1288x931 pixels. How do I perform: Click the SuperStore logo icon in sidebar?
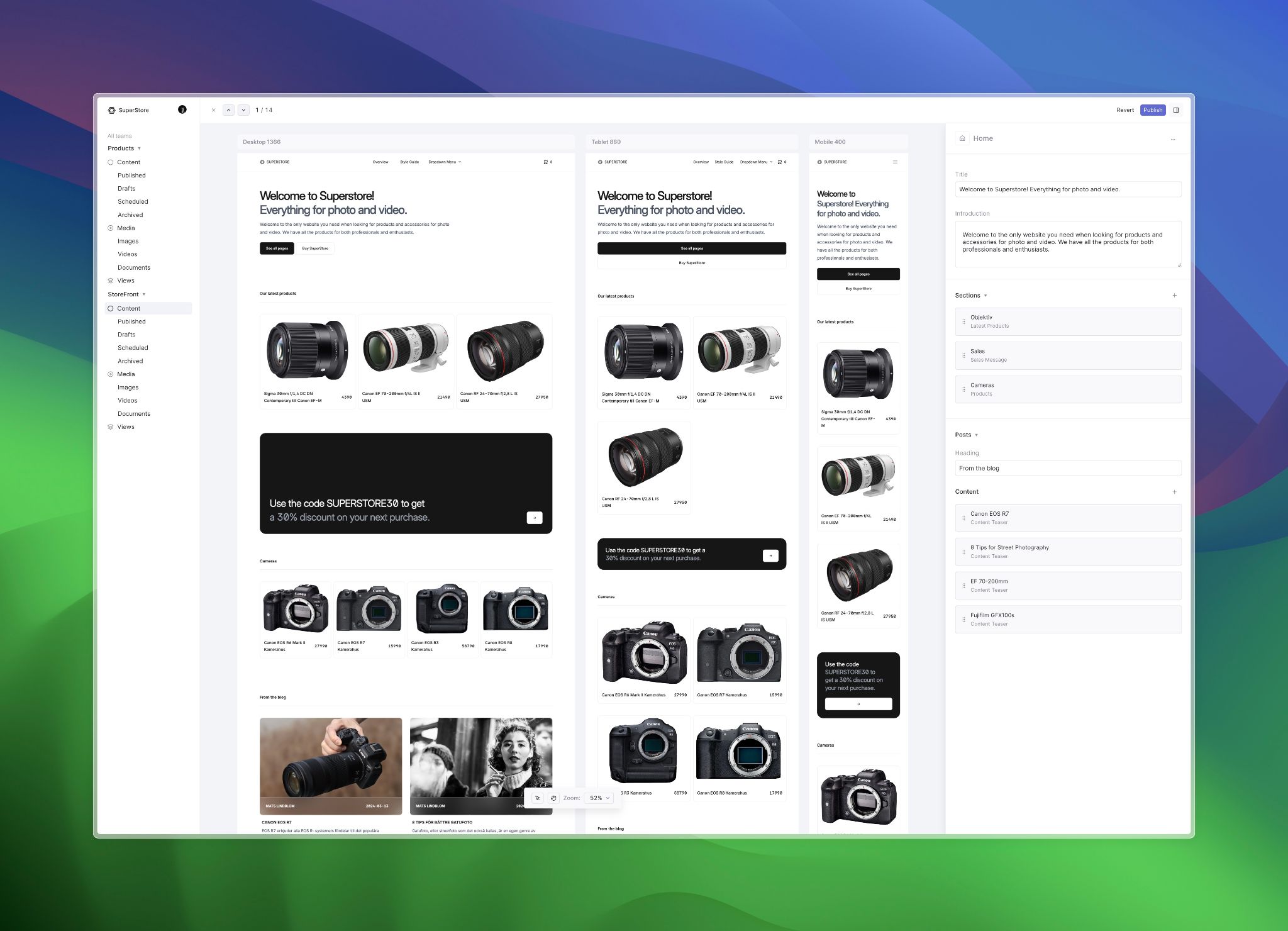coord(111,110)
